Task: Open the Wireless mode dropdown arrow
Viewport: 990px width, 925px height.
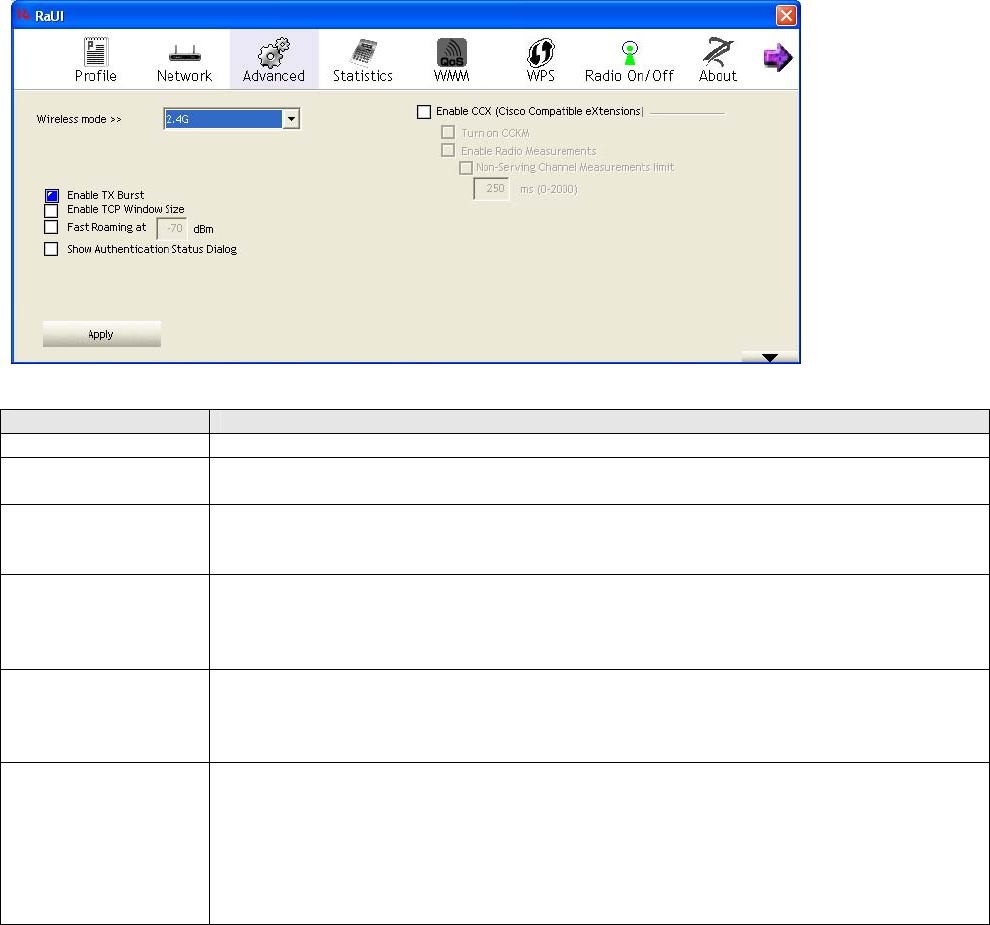Action: pos(291,120)
